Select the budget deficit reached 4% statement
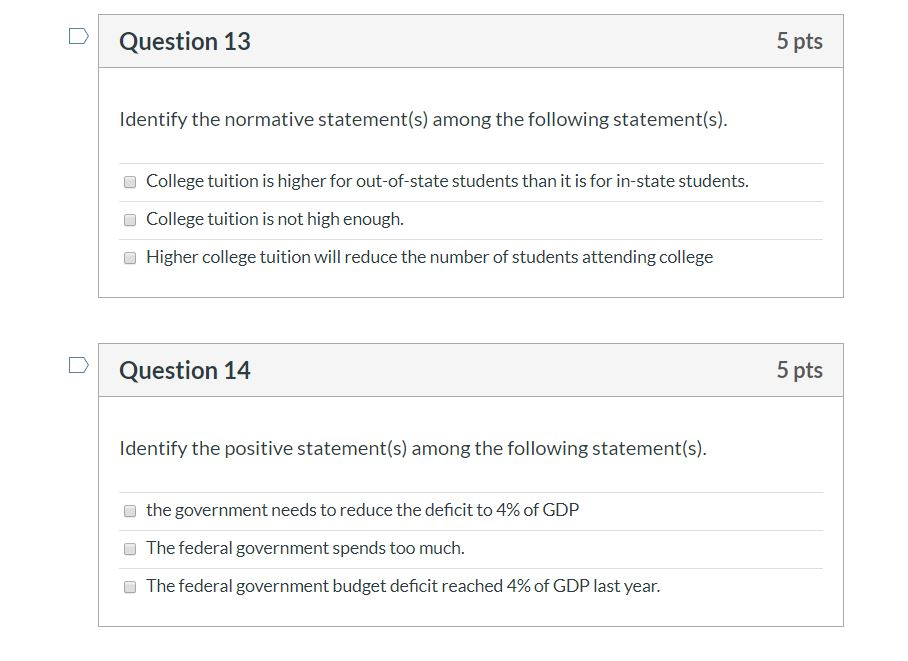This screenshot has height=661, width=908. coord(128,586)
